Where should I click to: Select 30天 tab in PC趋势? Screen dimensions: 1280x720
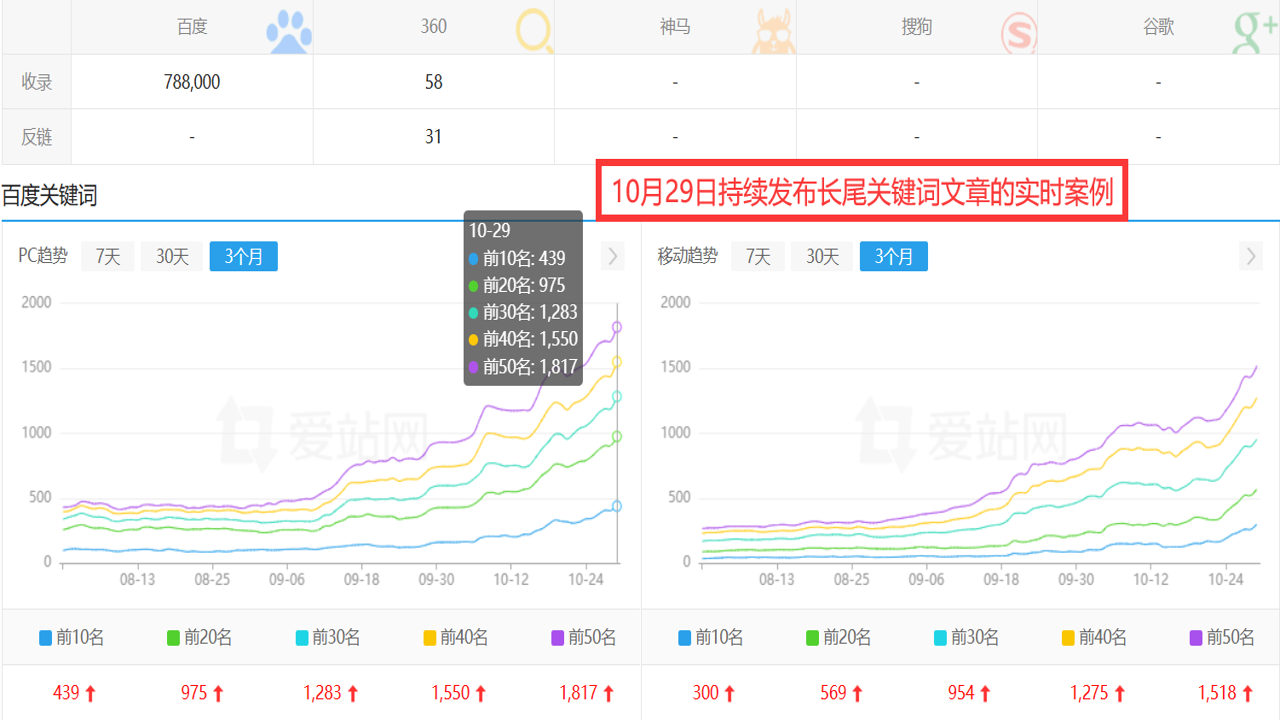click(x=172, y=257)
